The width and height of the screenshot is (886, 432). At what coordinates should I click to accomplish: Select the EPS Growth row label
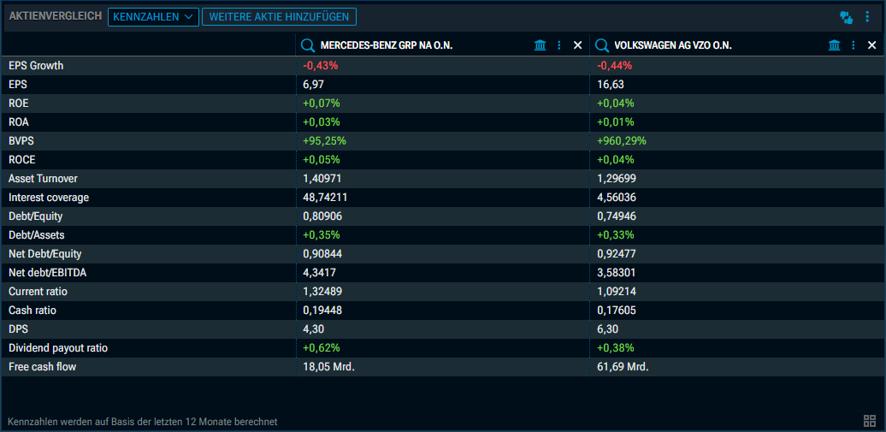click(x=36, y=66)
